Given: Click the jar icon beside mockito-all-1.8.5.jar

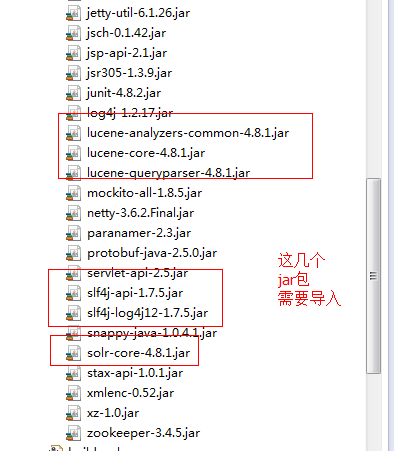Looking at the screenshot, I should click(73, 193).
